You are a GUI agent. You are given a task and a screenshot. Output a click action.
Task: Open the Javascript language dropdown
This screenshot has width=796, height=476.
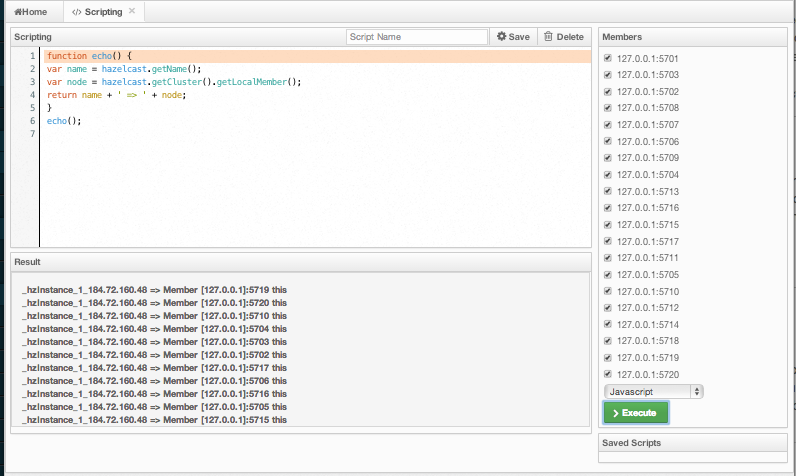tap(653, 392)
